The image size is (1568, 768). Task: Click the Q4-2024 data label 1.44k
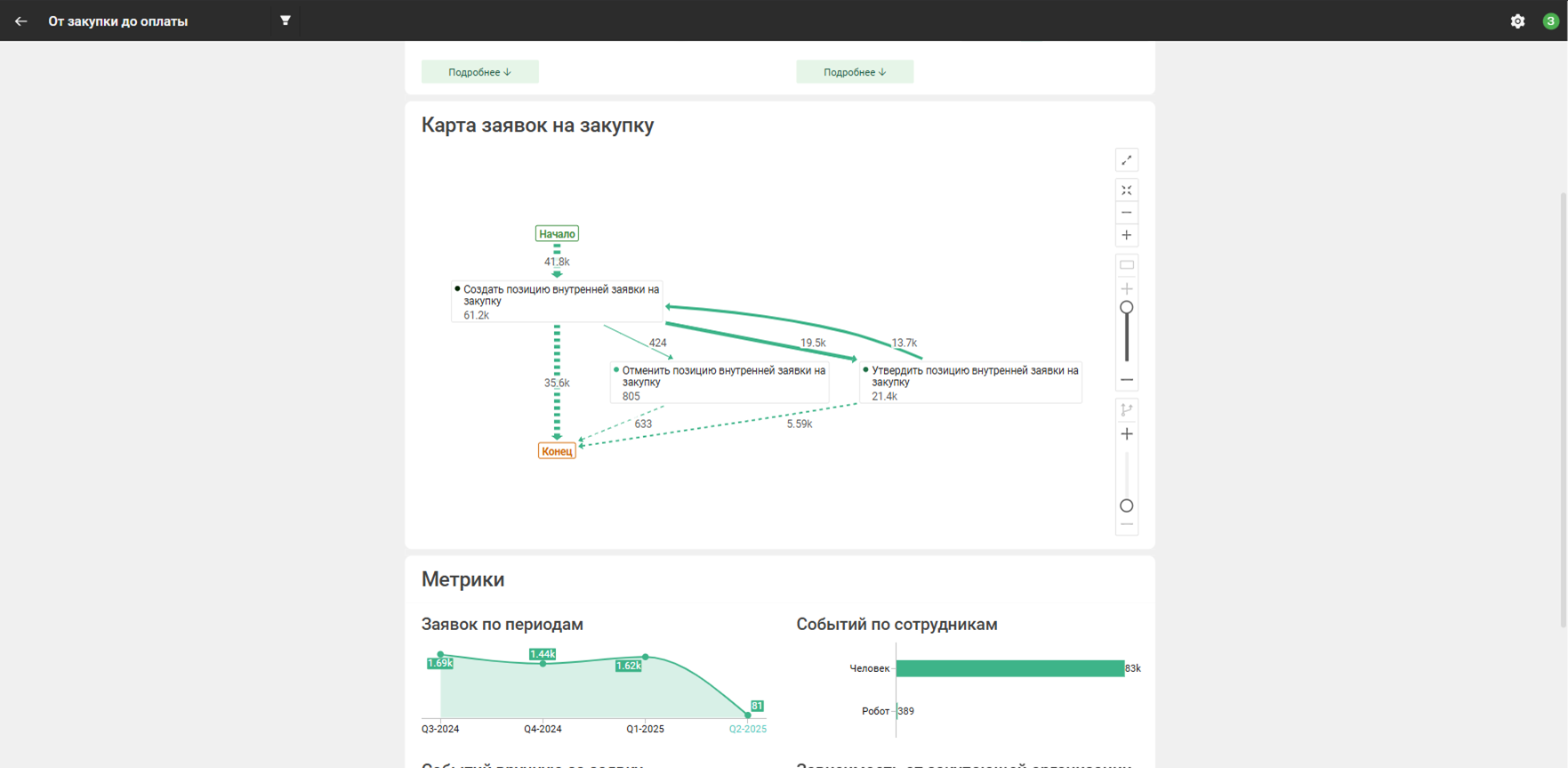tap(543, 654)
